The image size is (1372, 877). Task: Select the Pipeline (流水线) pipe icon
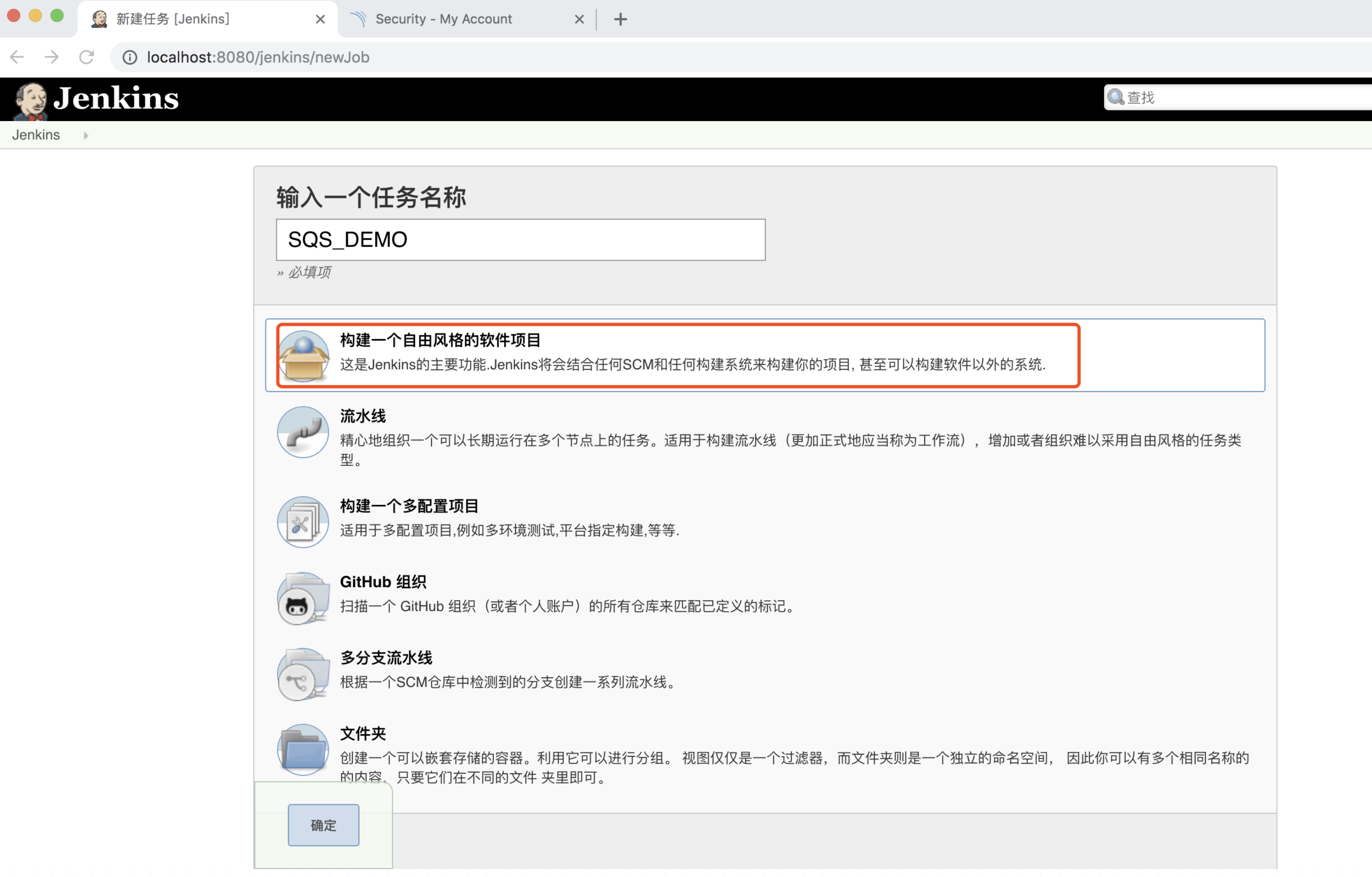coord(303,432)
